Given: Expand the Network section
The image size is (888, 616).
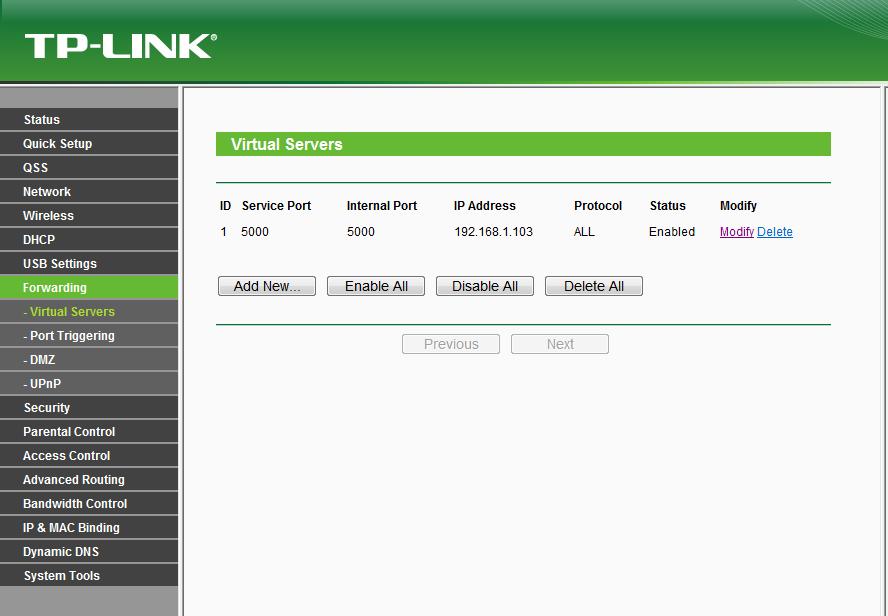Looking at the screenshot, I should point(47,192).
